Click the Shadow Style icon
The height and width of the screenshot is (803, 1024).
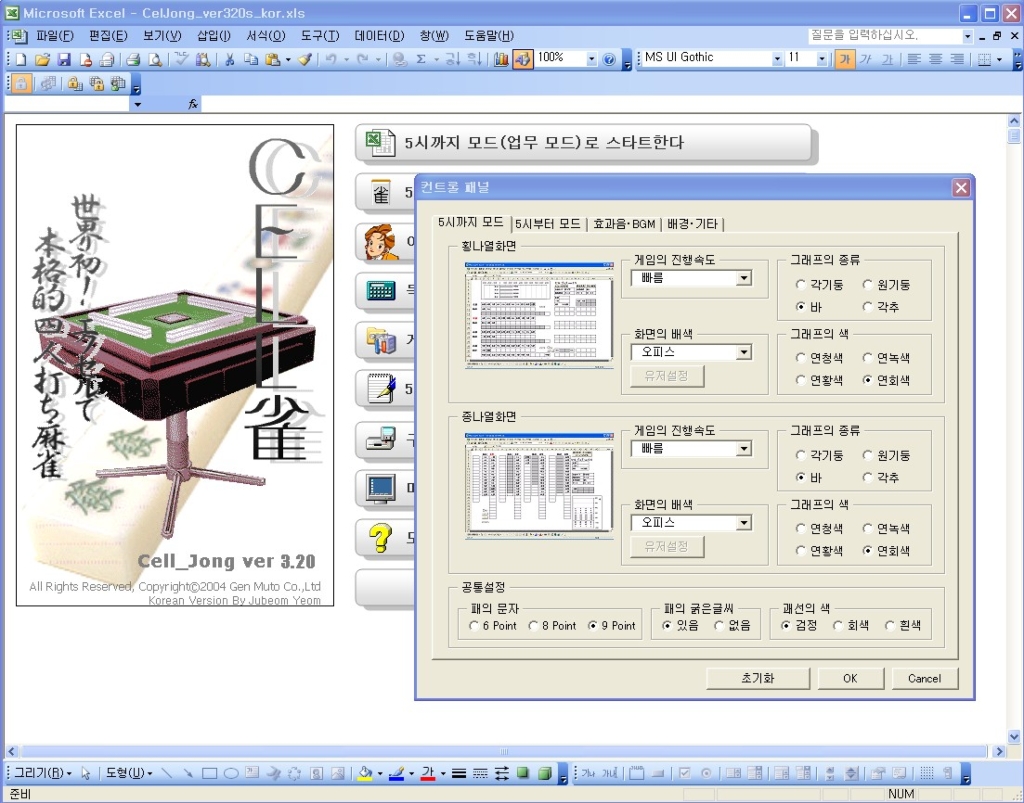click(522, 774)
